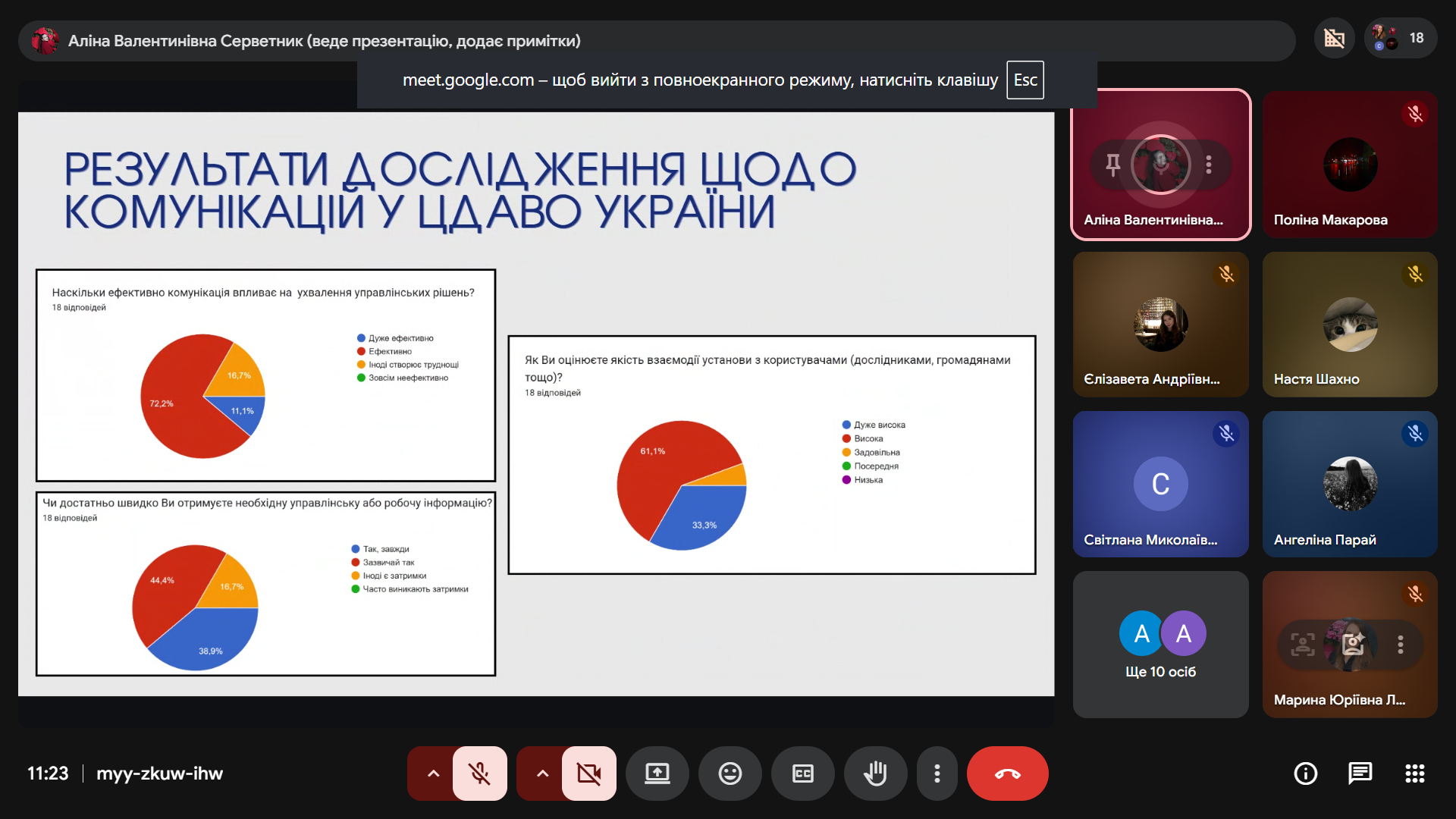Click apply visual effects icon on Марина's tile
The image size is (1456, 819).
(1354, 645)
